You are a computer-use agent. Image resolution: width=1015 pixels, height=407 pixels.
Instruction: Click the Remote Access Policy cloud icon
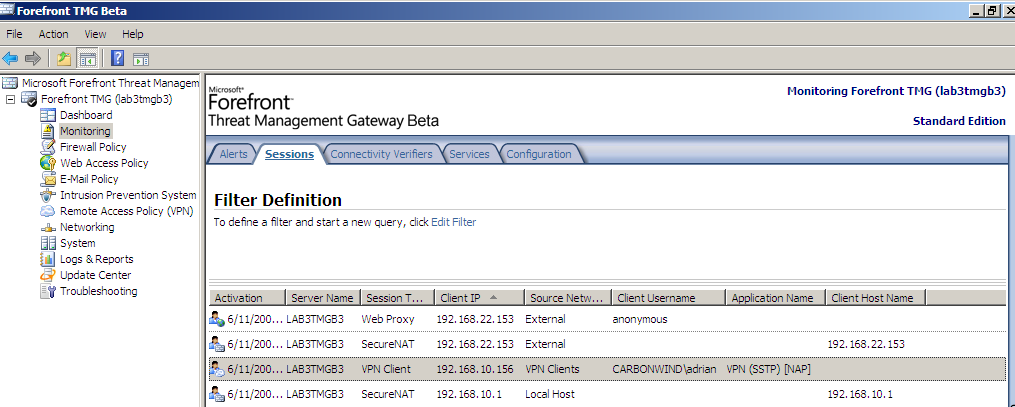[49, 211]
